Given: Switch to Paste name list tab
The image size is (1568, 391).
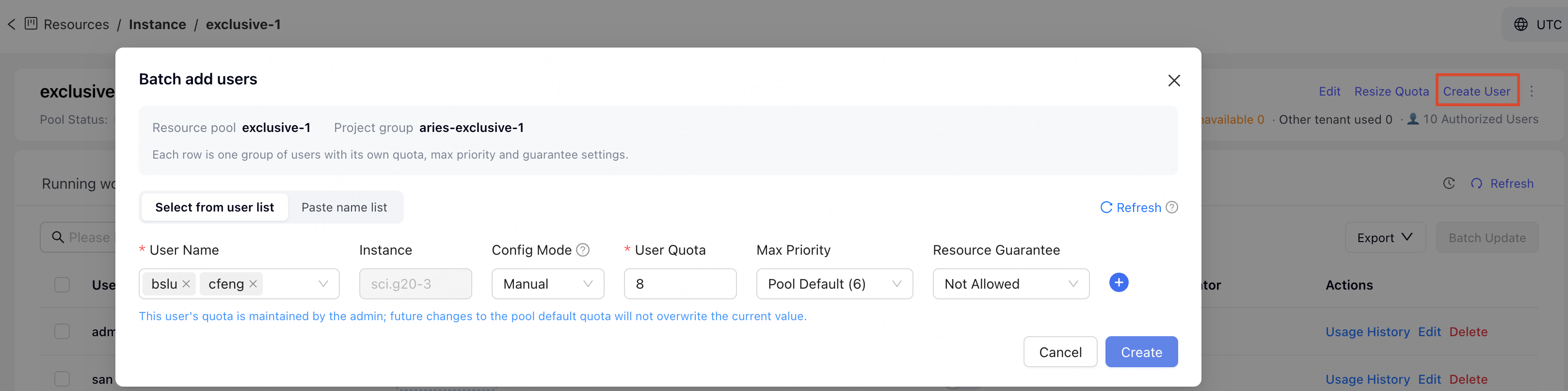Looking at the screenshot, I should point(345,207).
